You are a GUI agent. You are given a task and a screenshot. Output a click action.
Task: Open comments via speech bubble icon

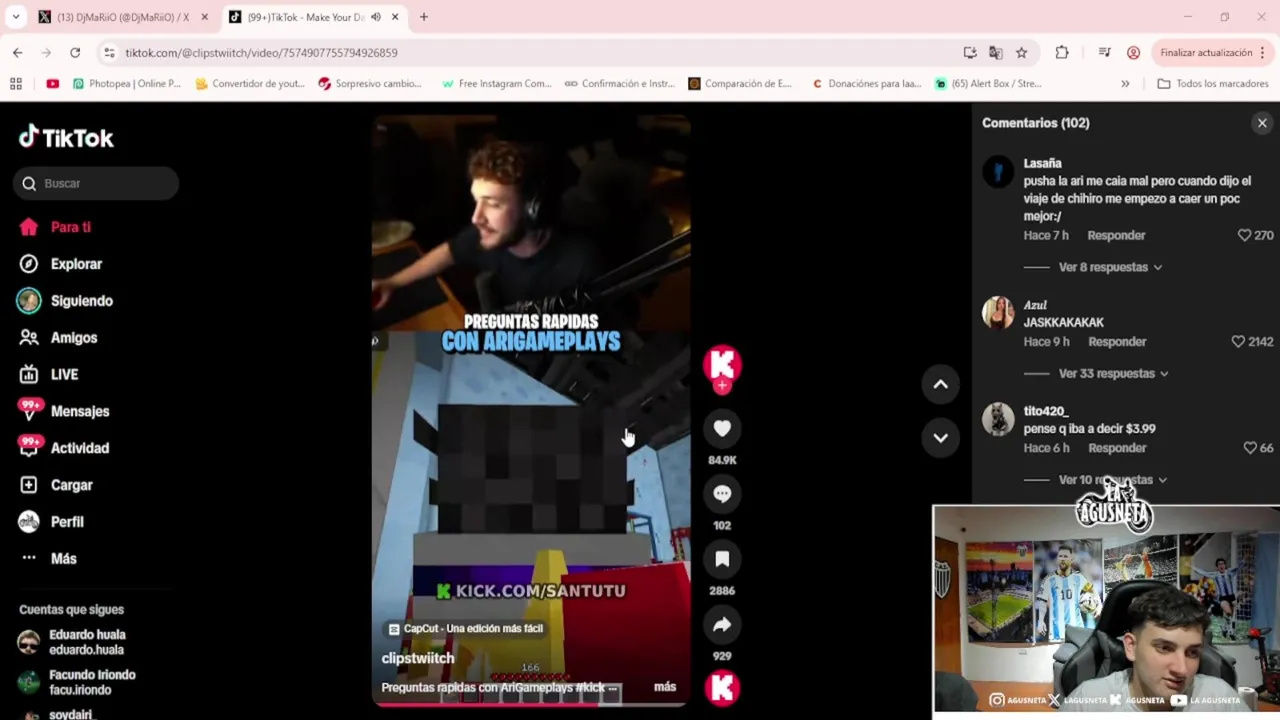pos(722,494)
